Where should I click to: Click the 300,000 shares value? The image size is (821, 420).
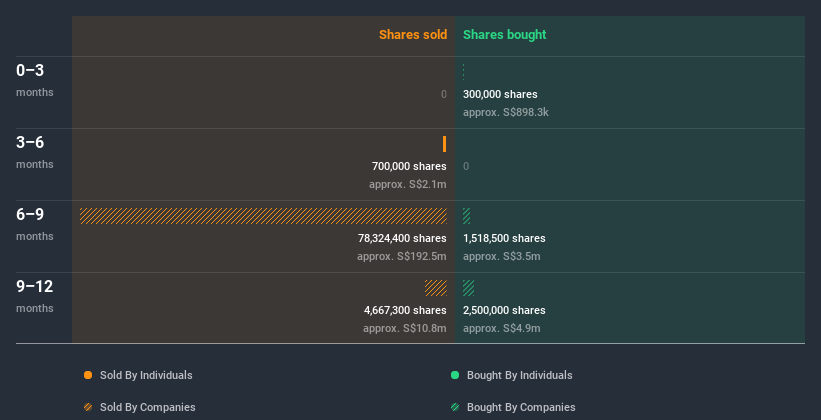[500, 94]
